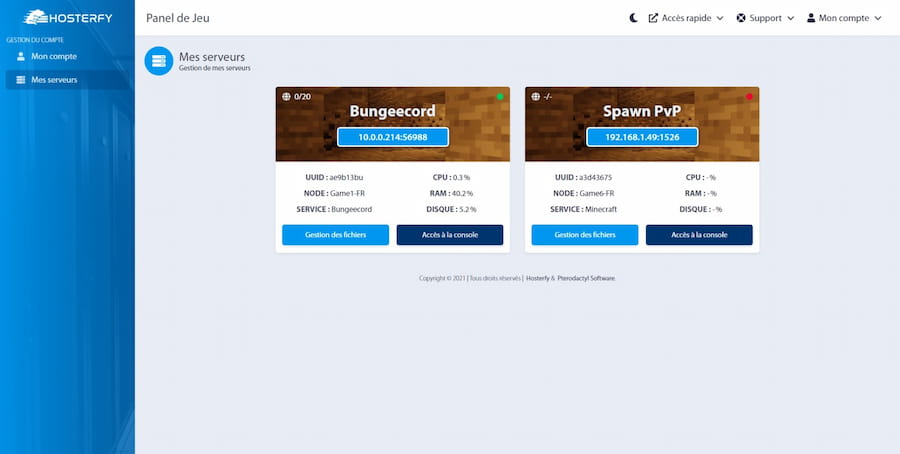Click the red status dot on Spawn PvP
This screenshot has width=900, height=454.
coord(749,97)
